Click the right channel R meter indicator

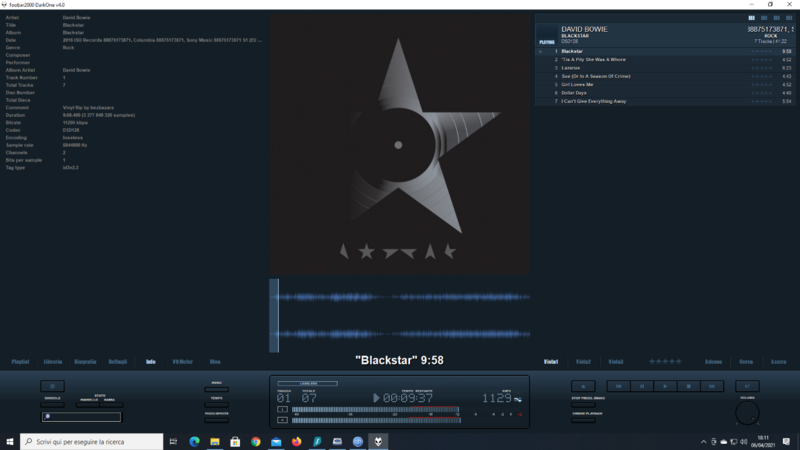pos(282,420)
